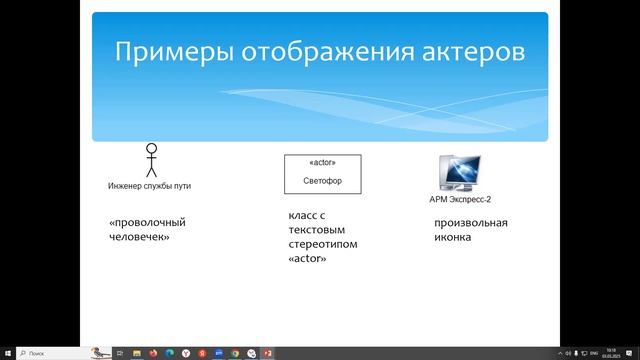Open File Explorer from the taskbar
The width and height of the screenshot is (640, 360).
coord(137,353)
